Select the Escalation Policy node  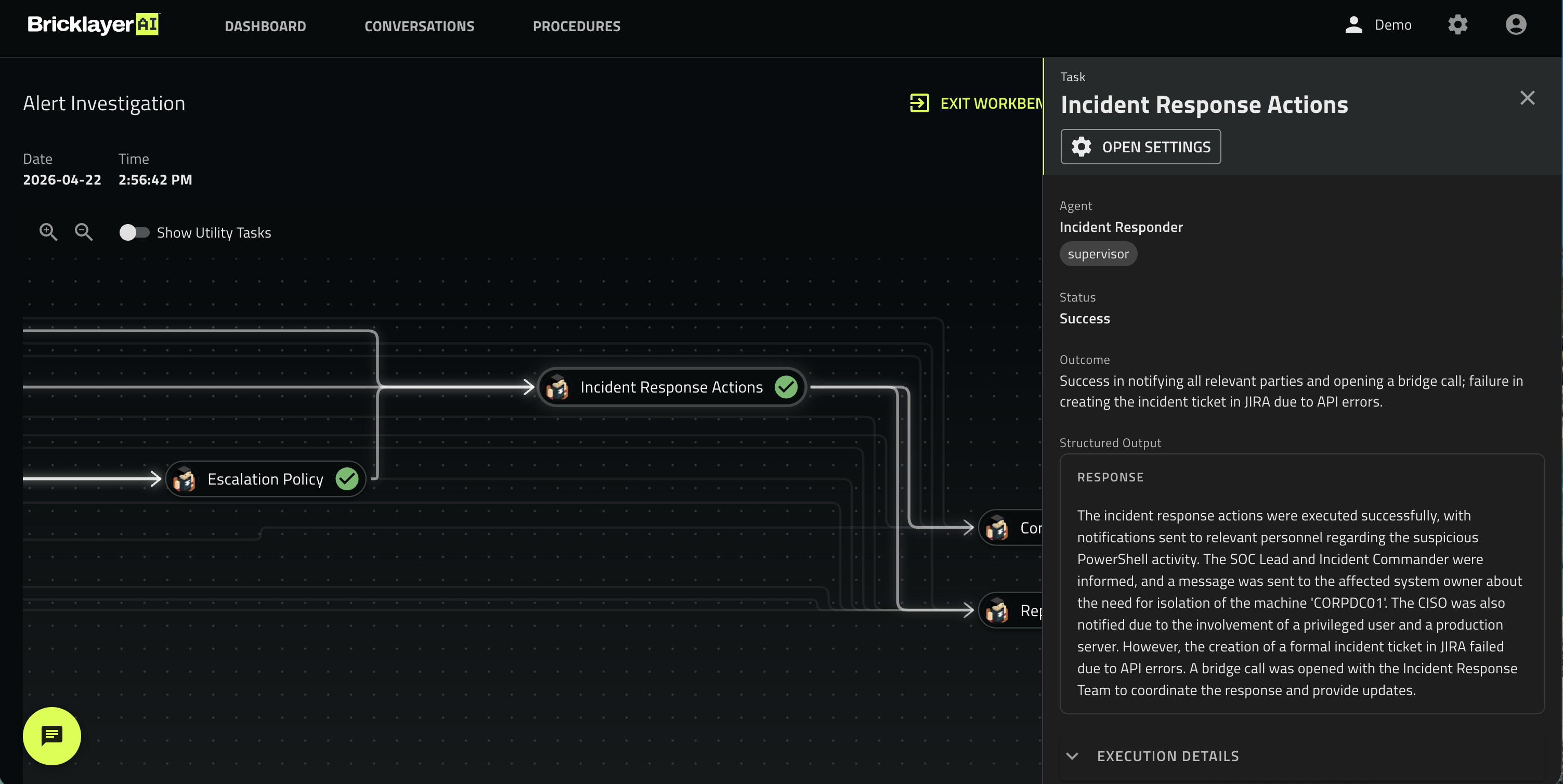tap(265, 479)
